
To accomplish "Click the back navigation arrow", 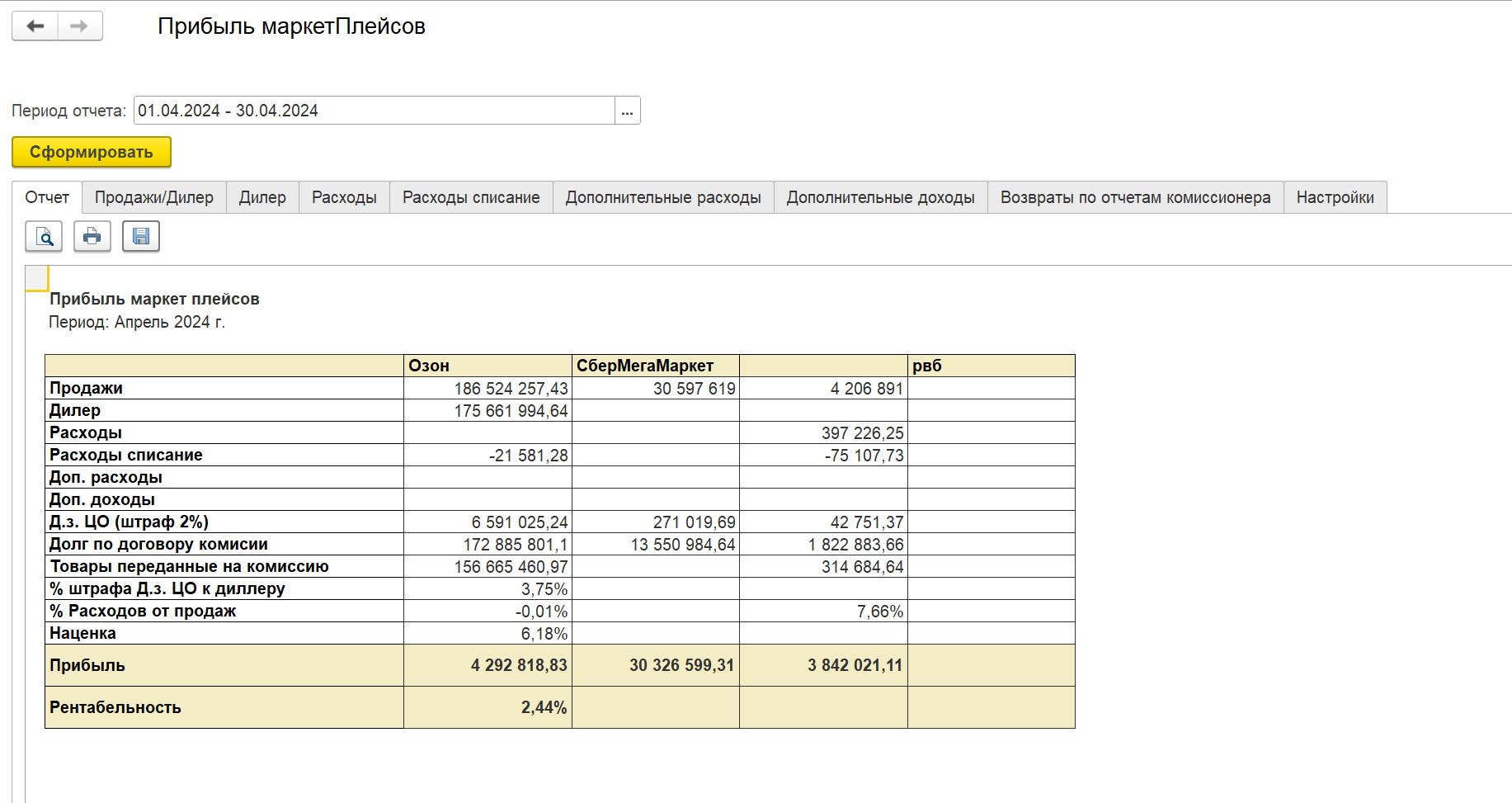I will point(35,26).
